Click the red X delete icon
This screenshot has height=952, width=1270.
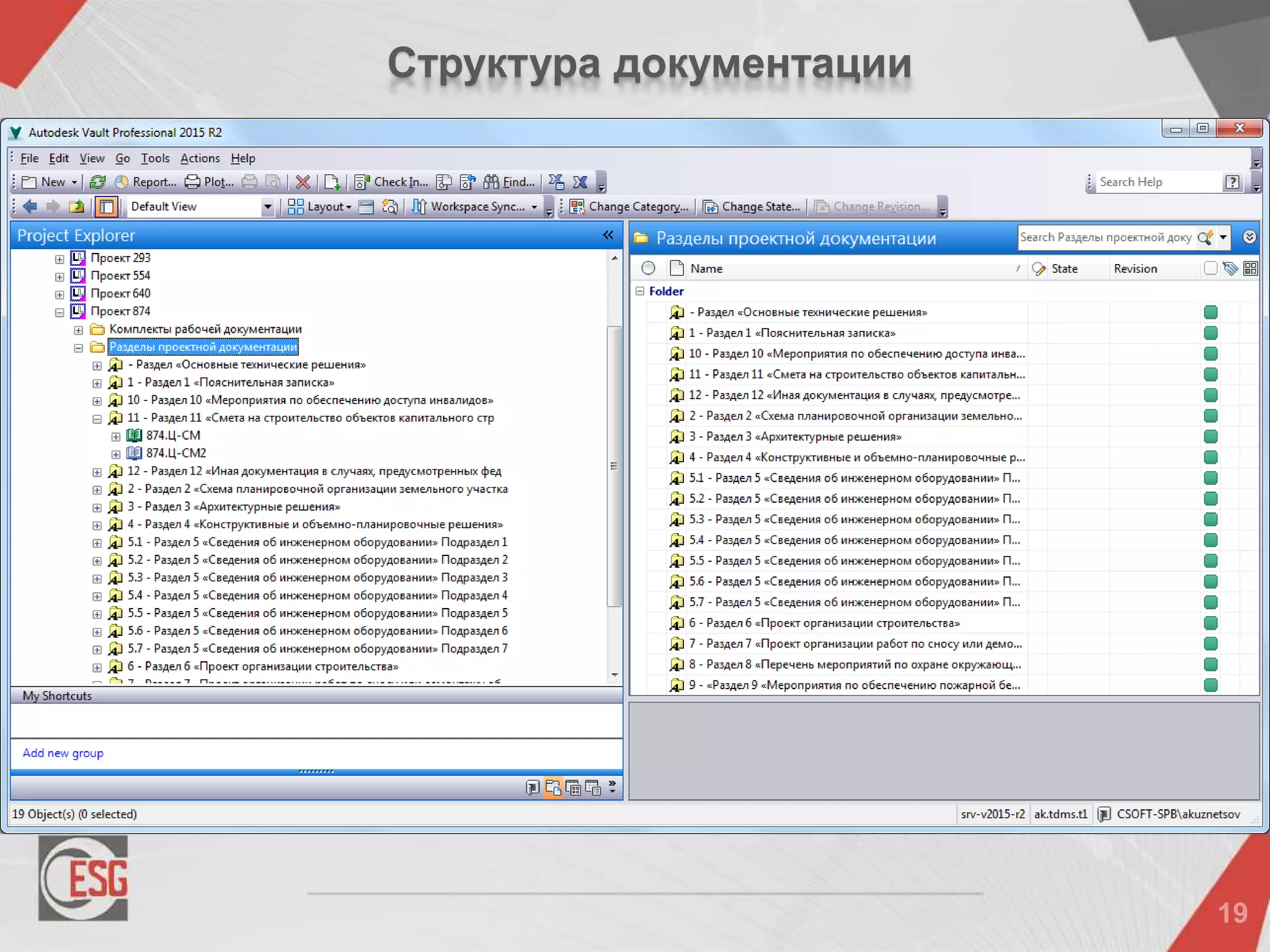click(x=303, y=182)
